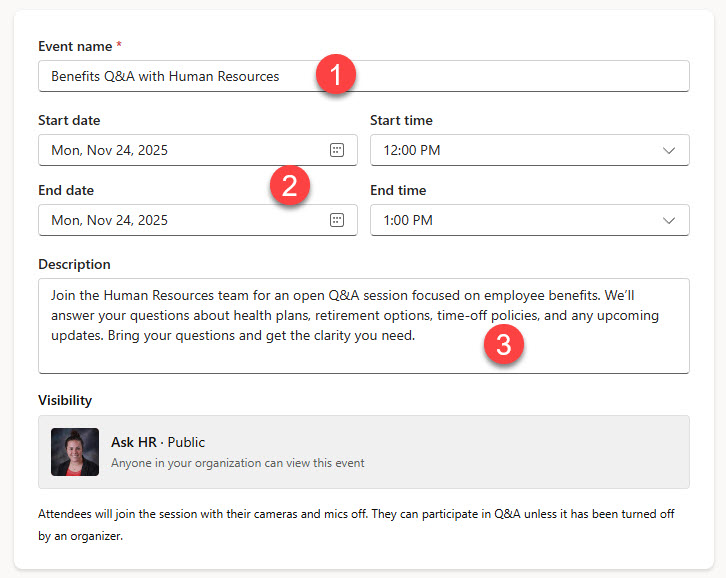Click the Ask HR · Public visibility name
Viewport: 726px width, 578px height.
[158, 442]
